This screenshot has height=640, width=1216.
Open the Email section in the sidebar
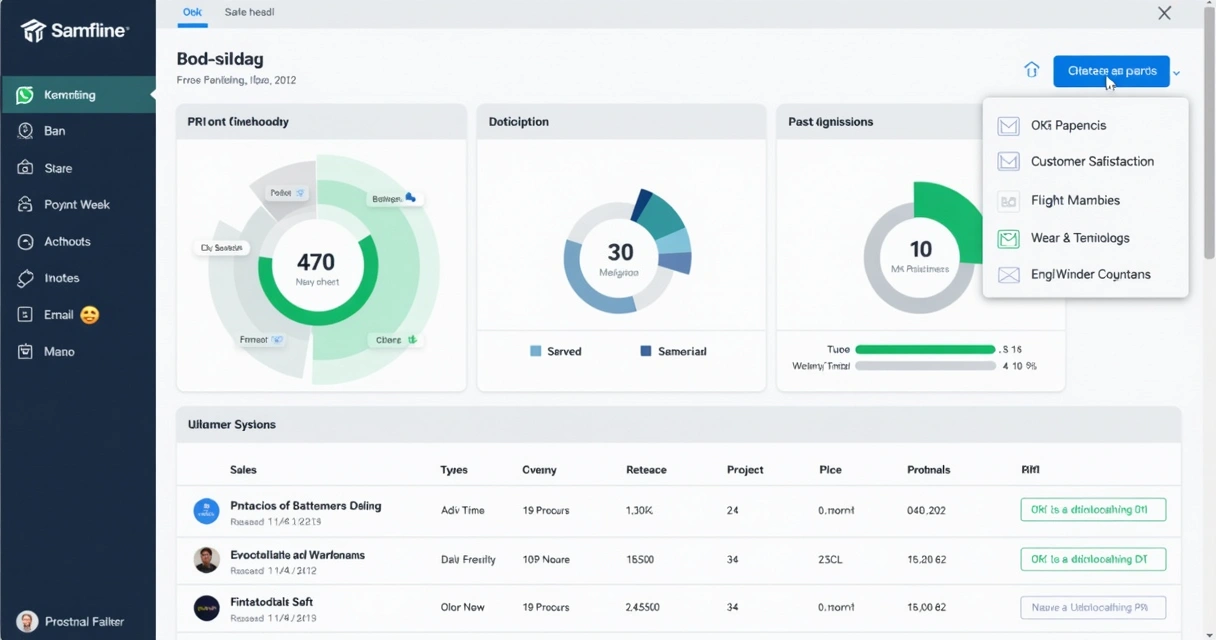tap(23, 314)
